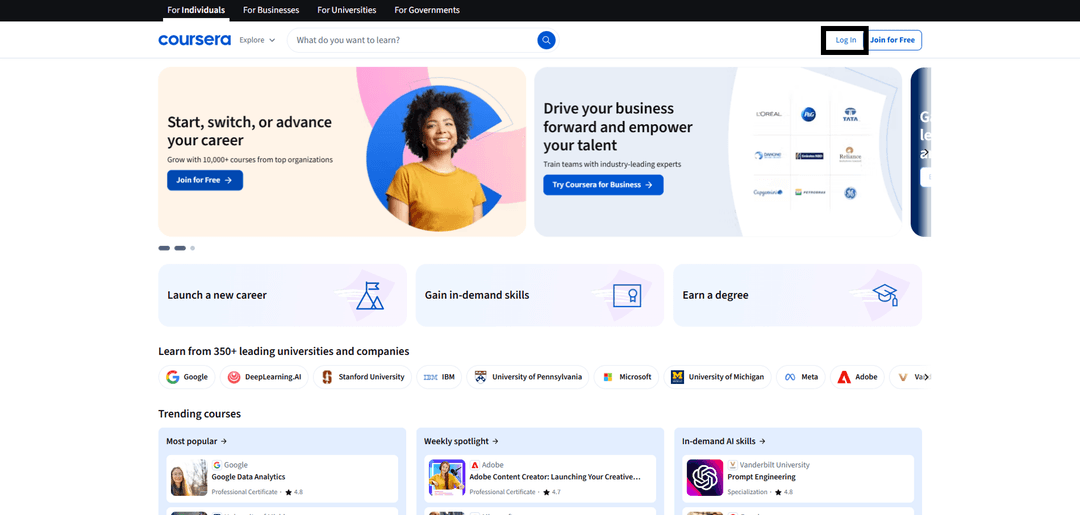Click the Log In link

click(x=846, y=40)
